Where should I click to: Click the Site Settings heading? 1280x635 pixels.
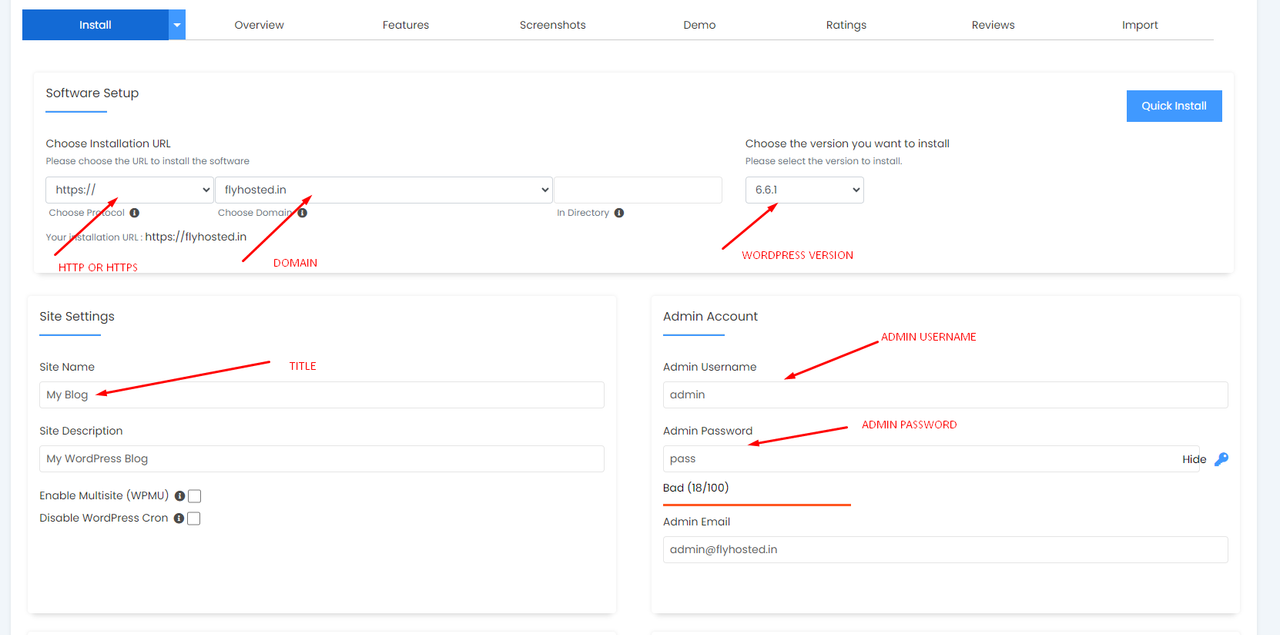point(77,316)
